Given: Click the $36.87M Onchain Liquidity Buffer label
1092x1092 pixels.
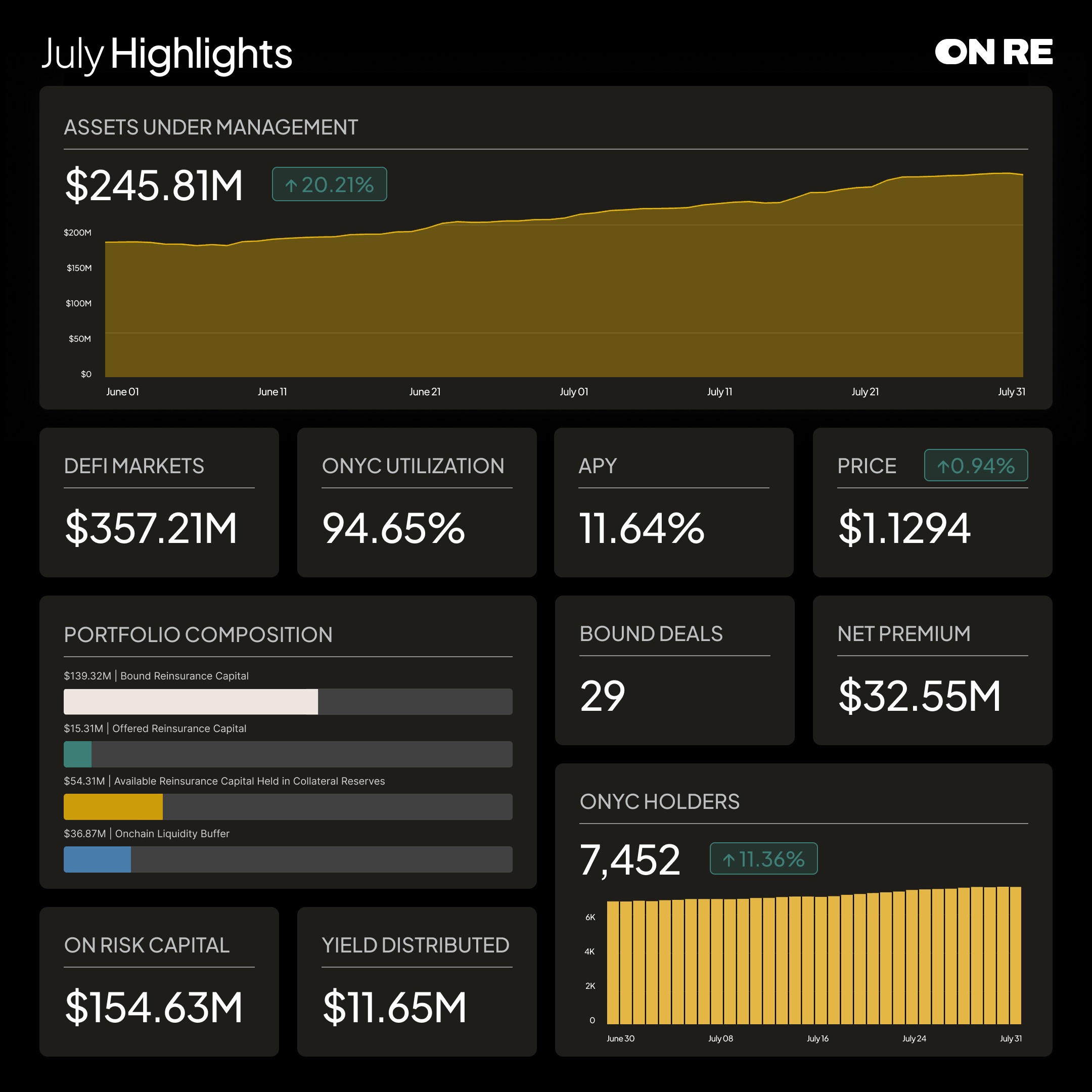Looking at the screenshot, I should [x=147, y=834].
